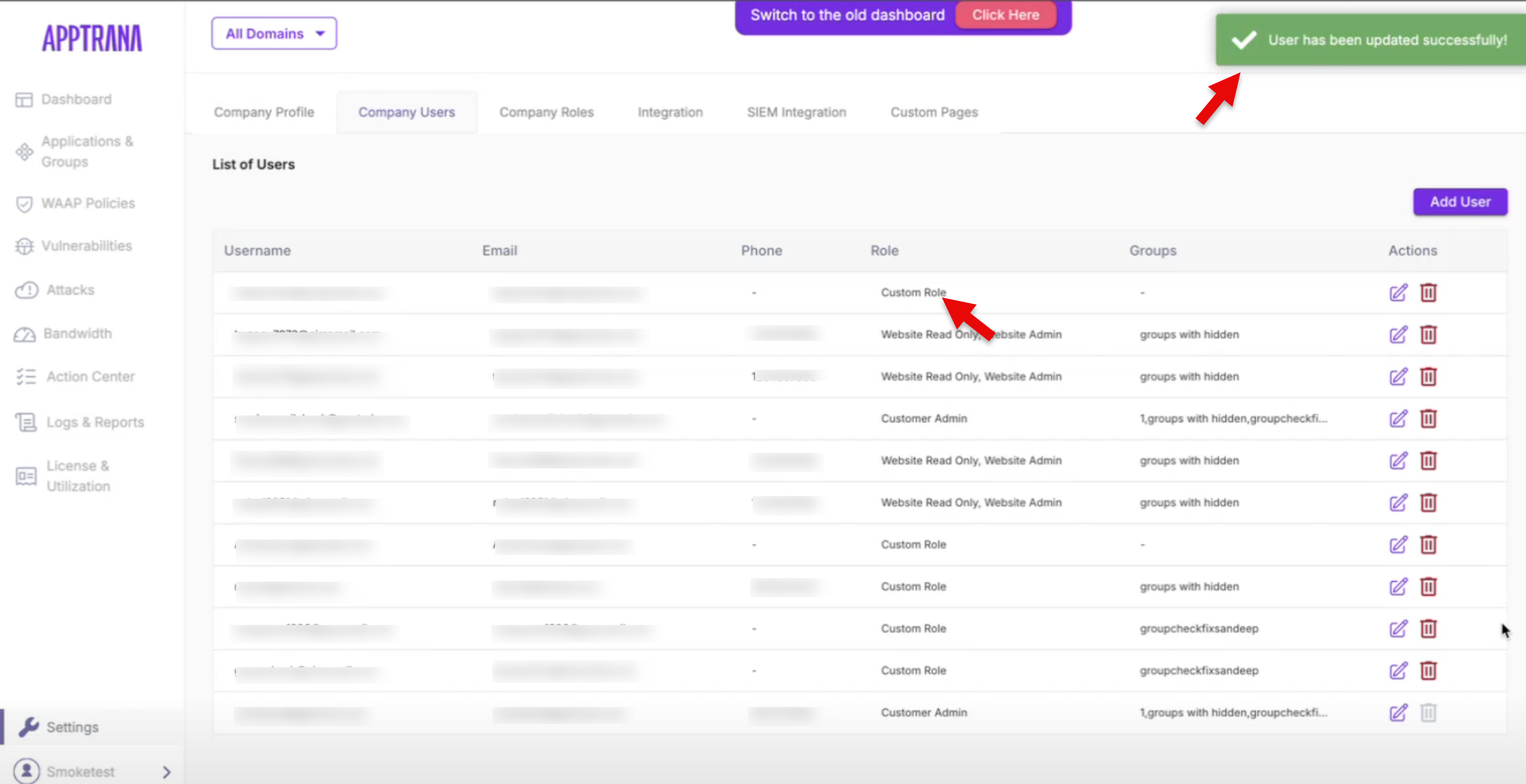Click the List of Users heading
Image resolution: width=1526 pixels, height=784 pixels.
[x=254, y=164]
